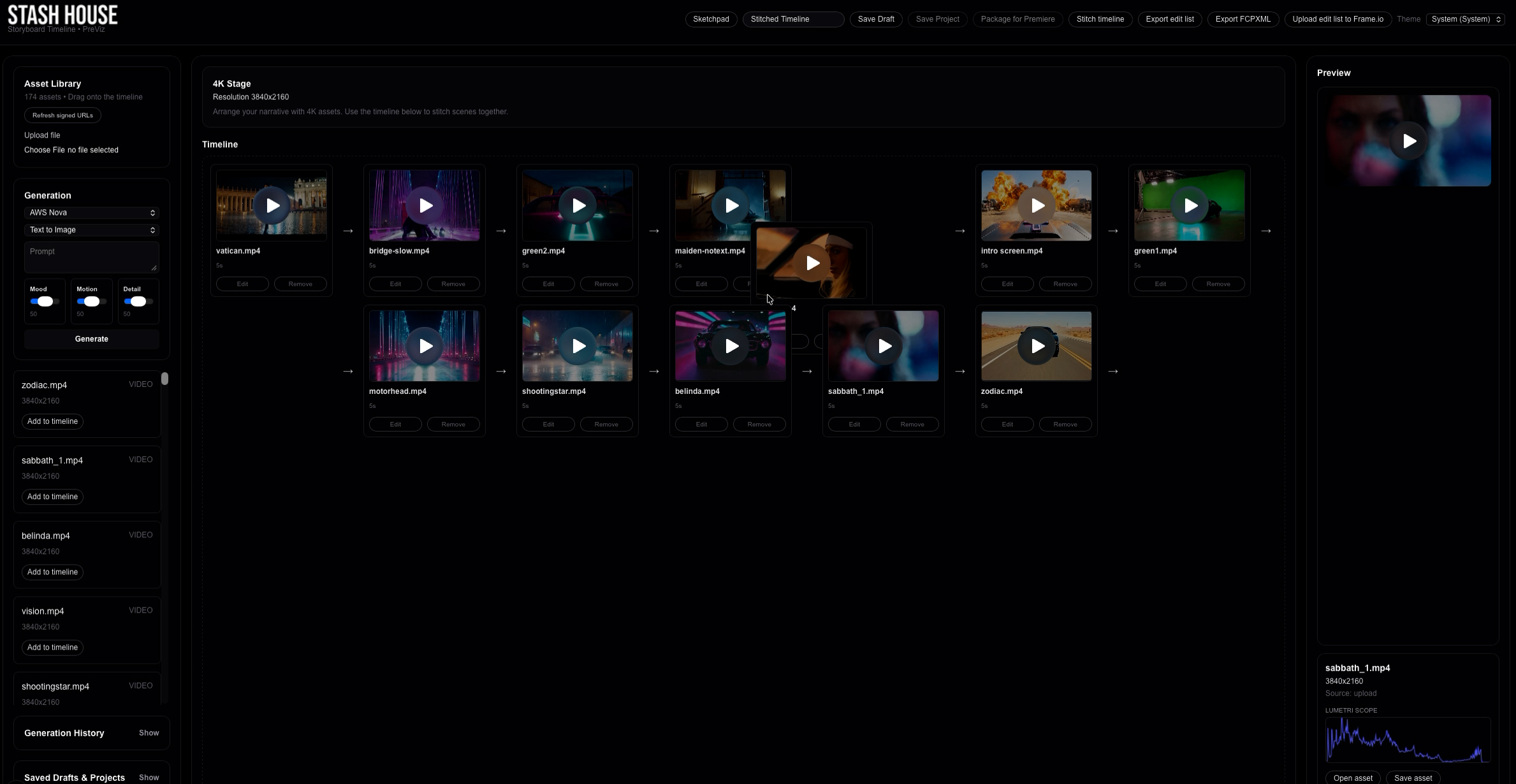Screen dimensions: 1516x784
Task: Toggle the Detail switch
Action: tap(138, 301)
